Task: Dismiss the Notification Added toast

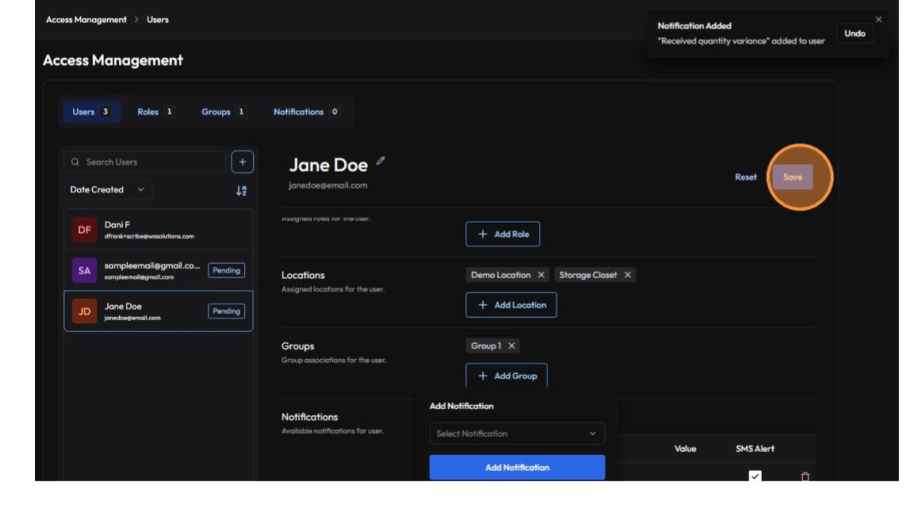Action: (x=879, y=19)
